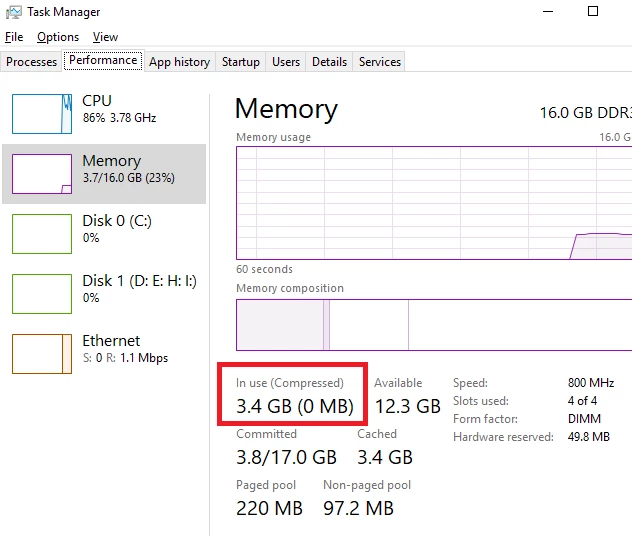632x539 pixels.
Task: Open the Options menu
Action: coord(58,37)
